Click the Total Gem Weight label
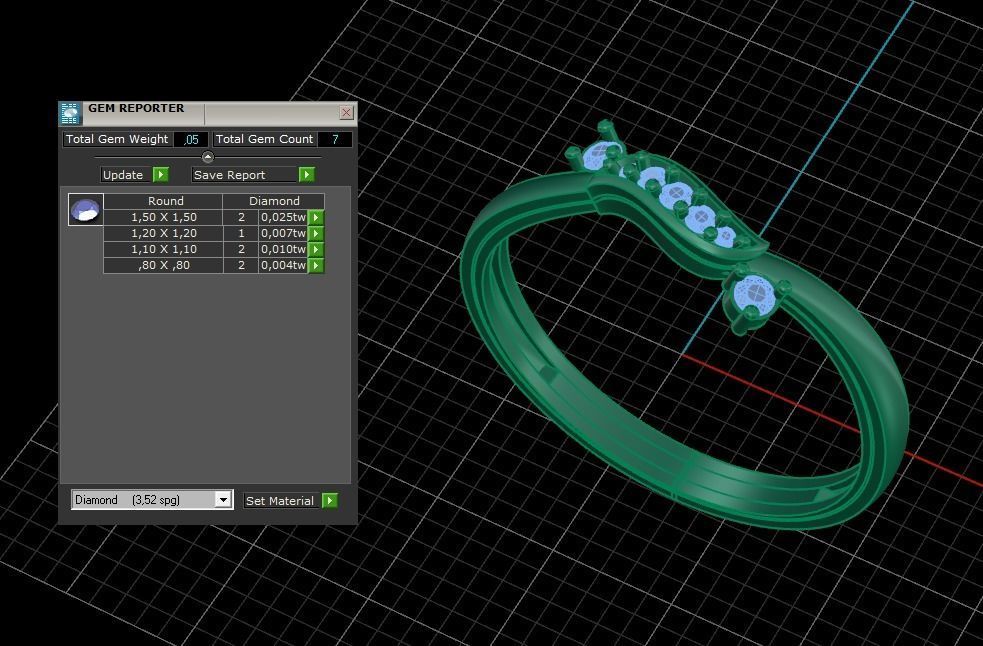This screenshot has width=983, height=646. (x=117, y=139)
